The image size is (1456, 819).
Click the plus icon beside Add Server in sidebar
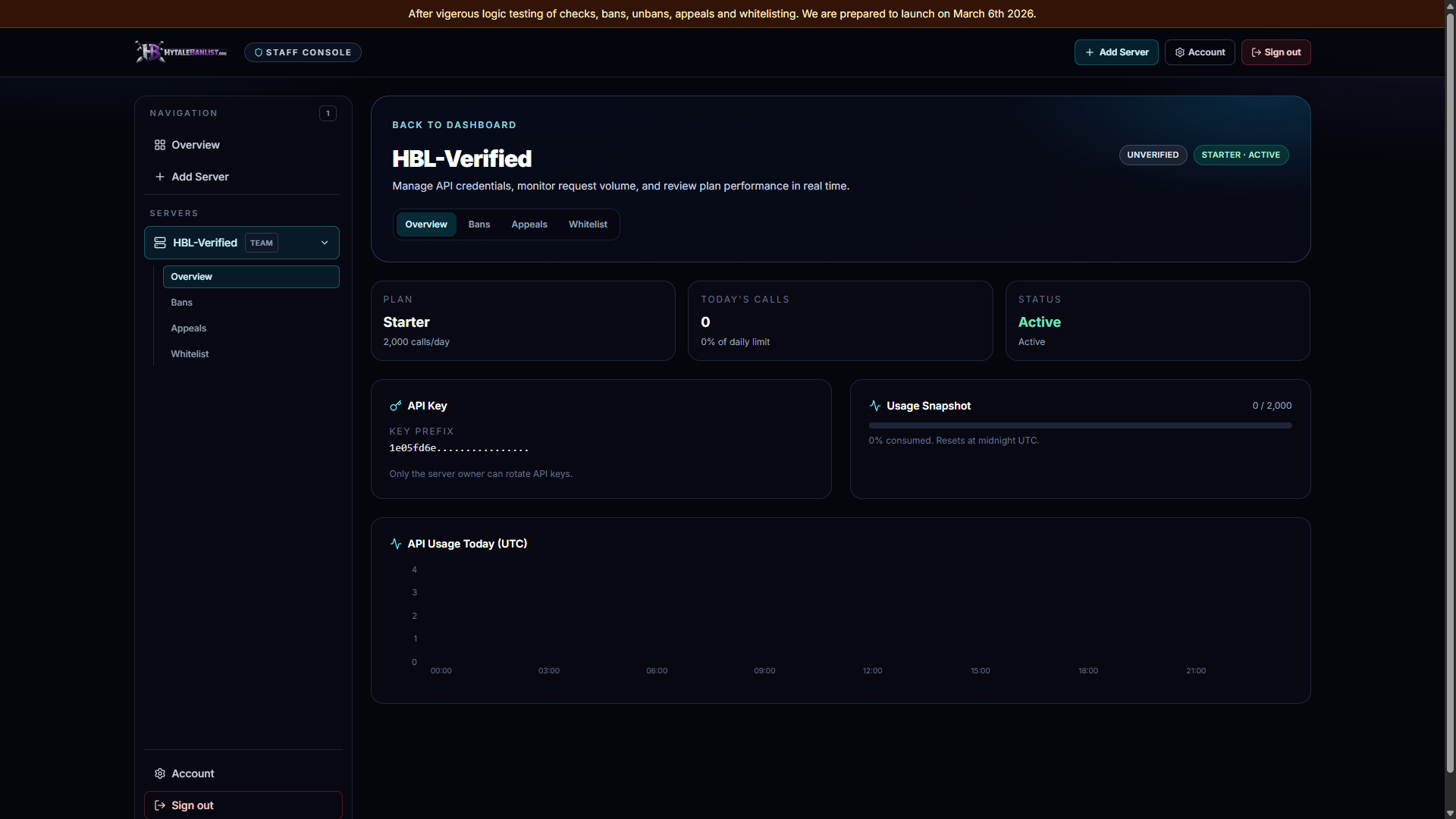click(x=160, y=177)
